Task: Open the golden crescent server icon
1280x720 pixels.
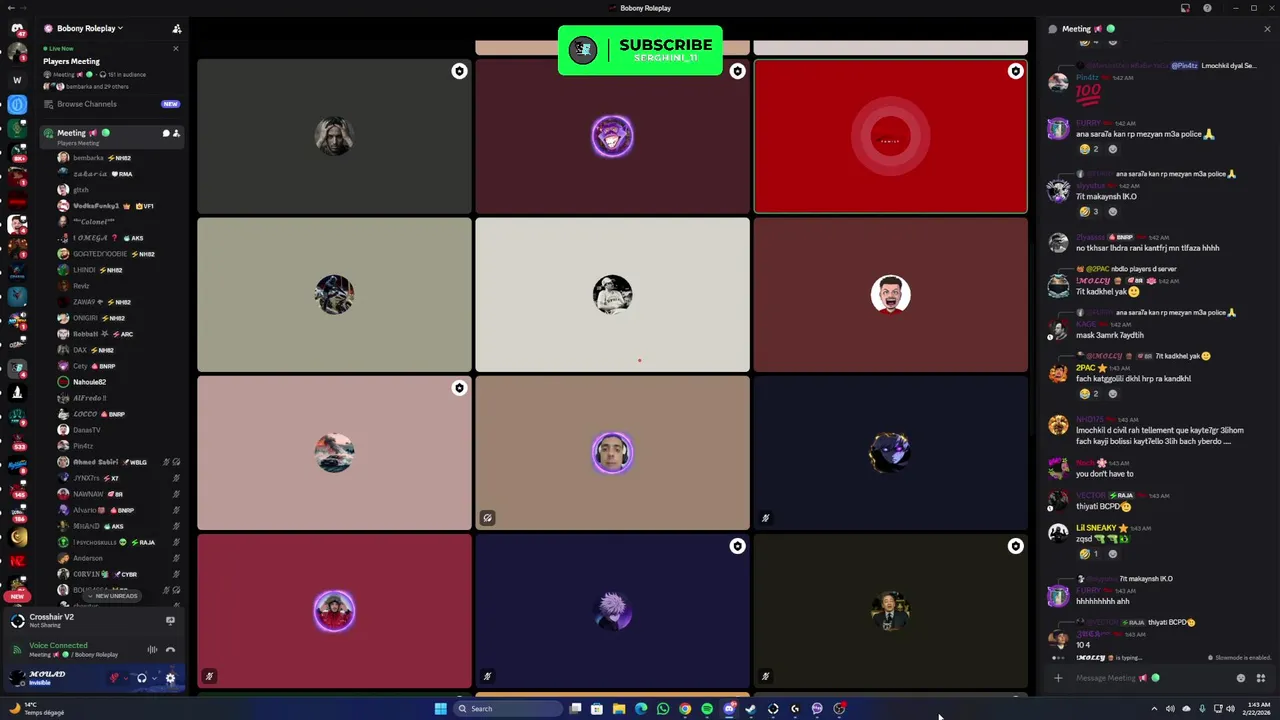Action: coord(17,537)
